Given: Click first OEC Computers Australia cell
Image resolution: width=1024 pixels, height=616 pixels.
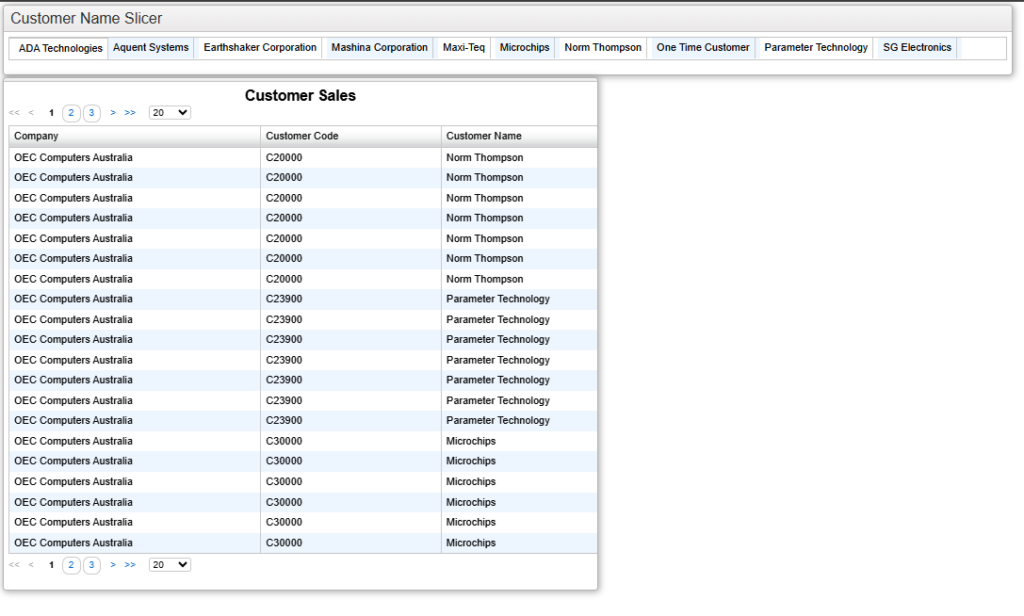Looking at the screenshot, I should point(135,157).
